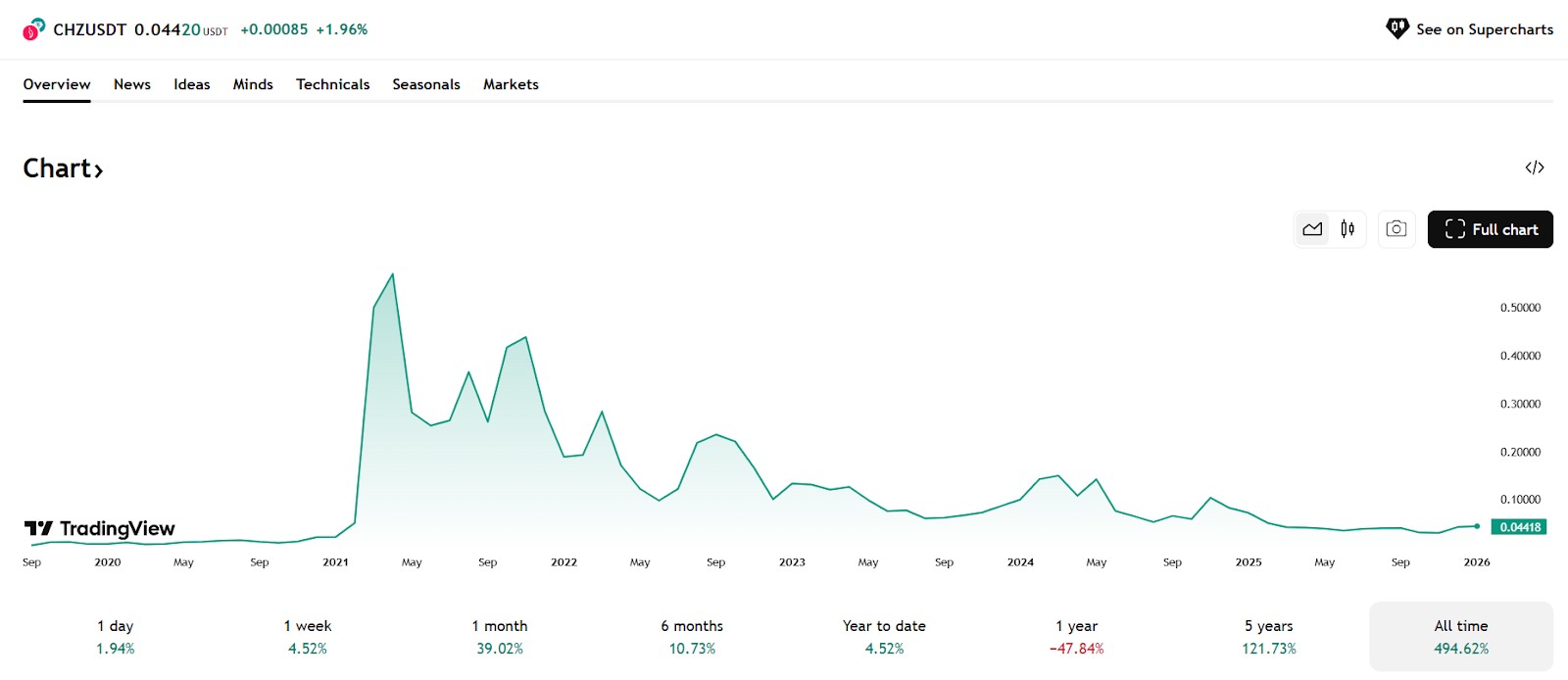Select the All time range

tap(1461, 637)
